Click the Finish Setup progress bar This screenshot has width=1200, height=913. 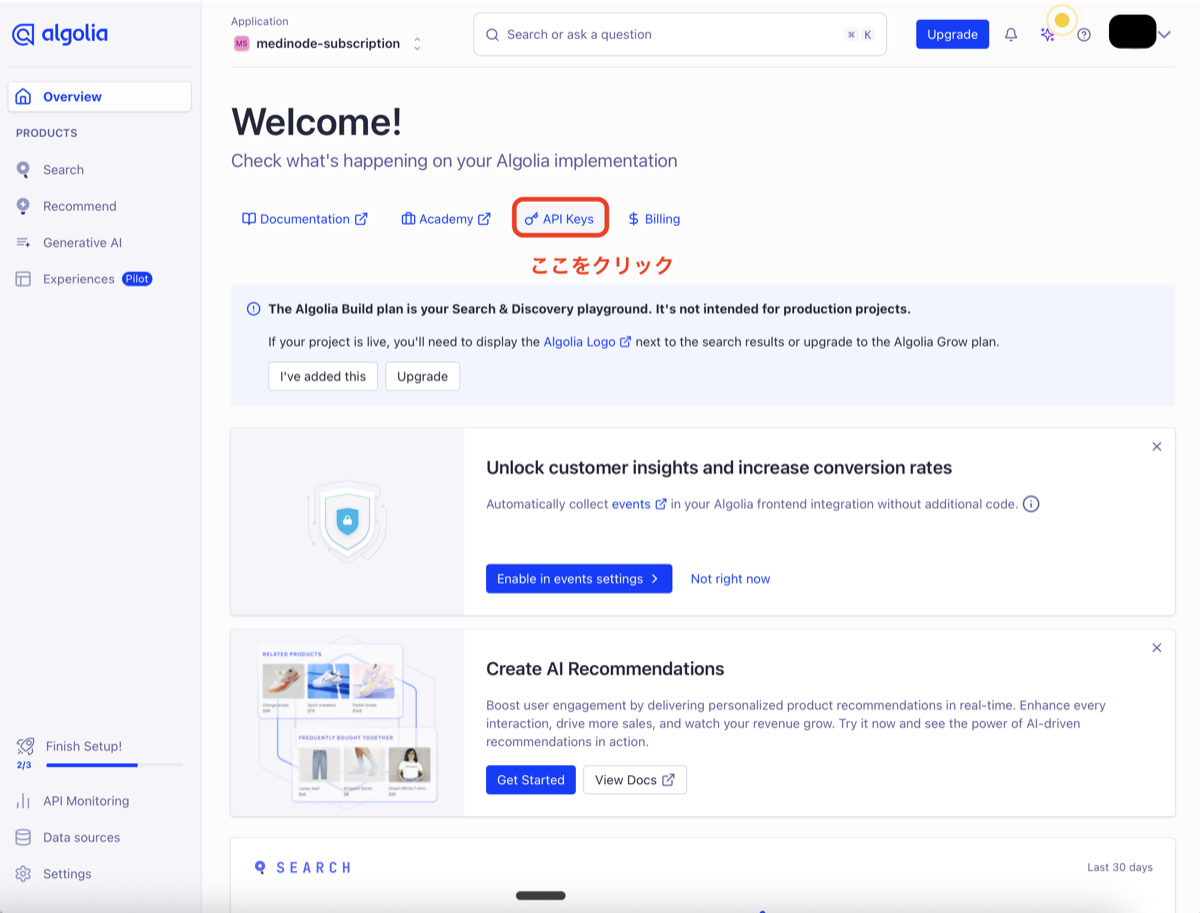click(x=114, y=765)
